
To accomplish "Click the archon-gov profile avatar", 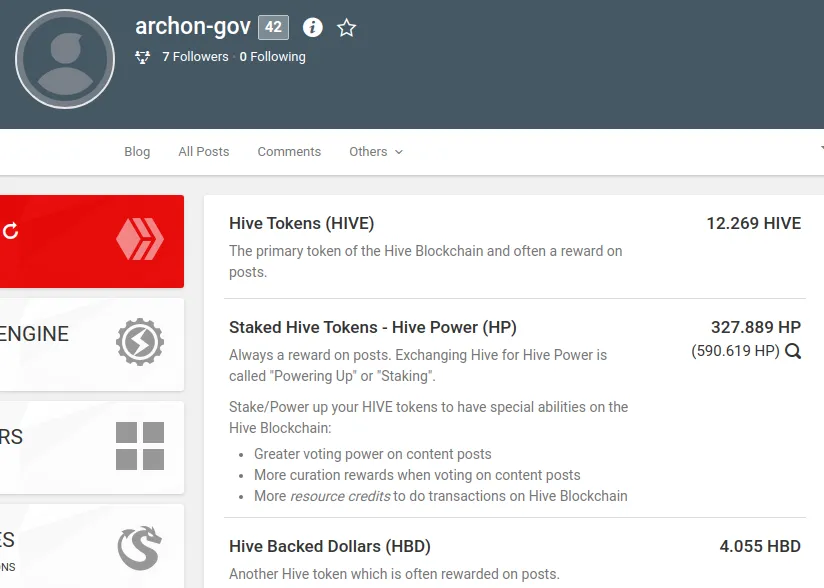I will coord(65,59).
